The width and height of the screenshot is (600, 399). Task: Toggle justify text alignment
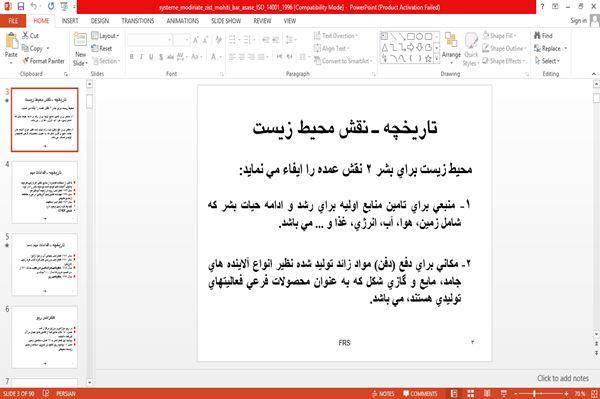click(x=261, y=57)
